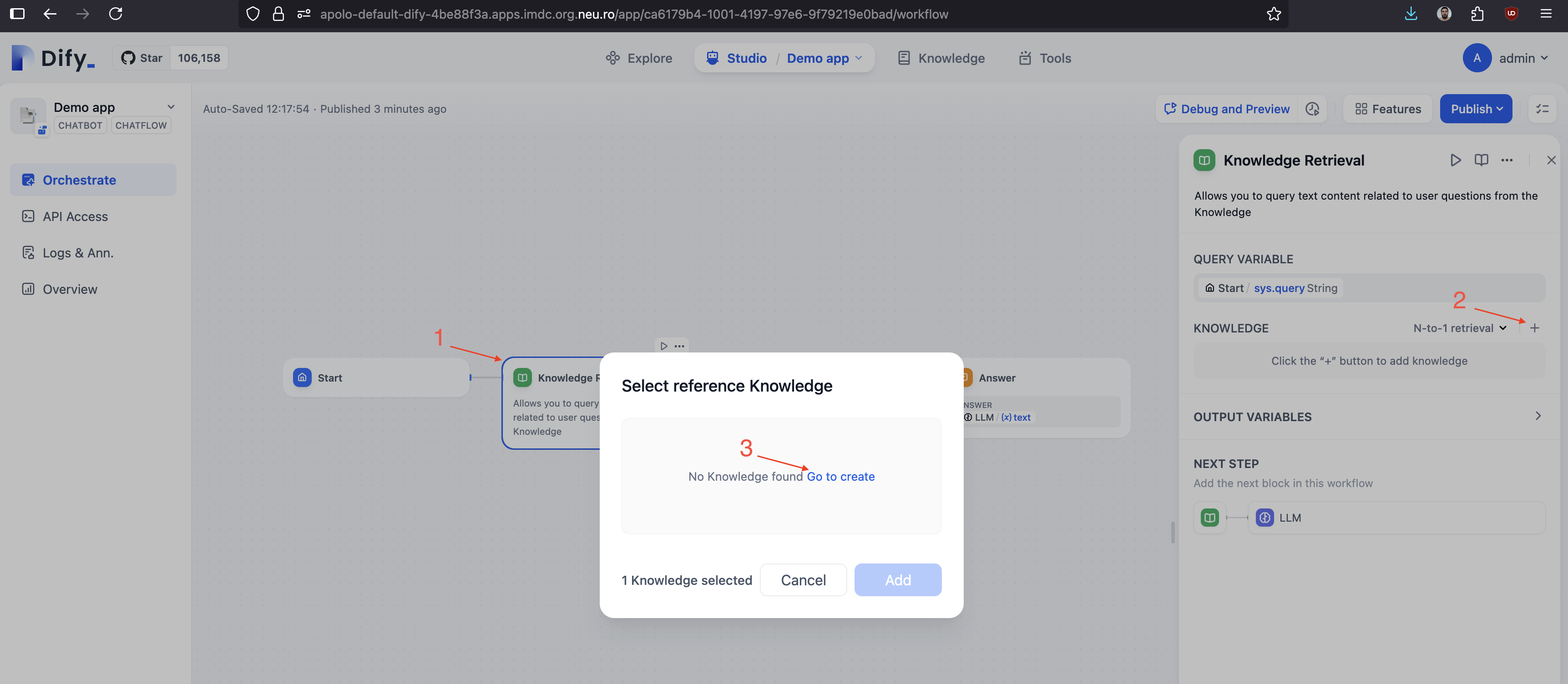This screenshot has width=1568, height=684.
Task: Click the plus icon to add knowledge
Action: point(1534,328)
